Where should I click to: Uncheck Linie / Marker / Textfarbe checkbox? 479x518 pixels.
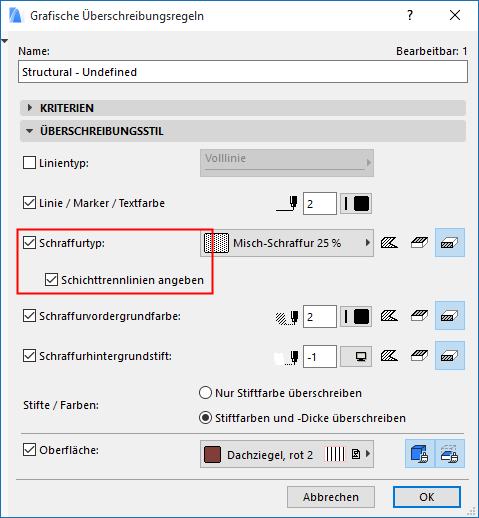[x=29, y=203]
